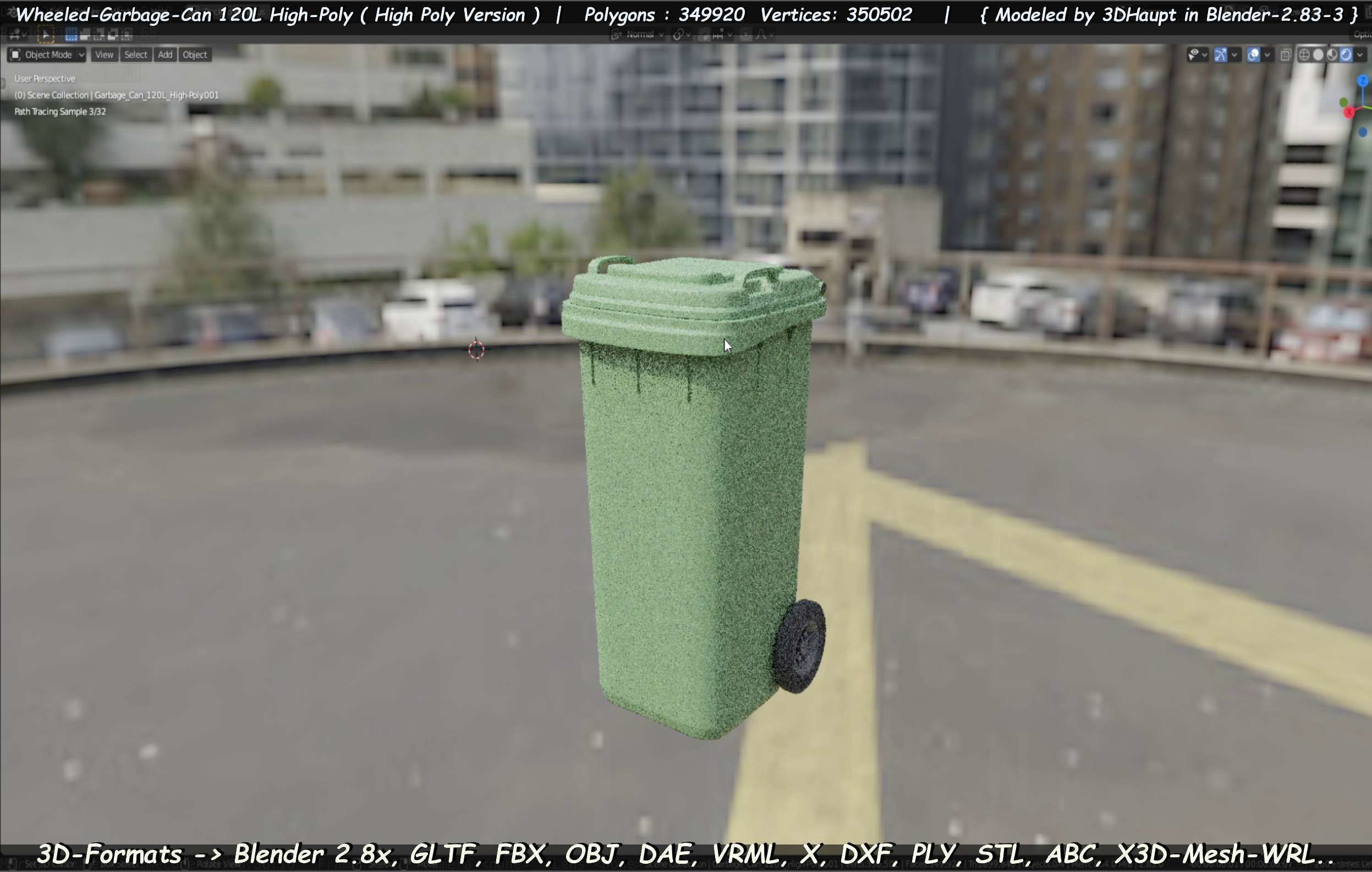Set selection mode to New
The width and height of the screenshot is (1372, 872).
coord(70,35)
